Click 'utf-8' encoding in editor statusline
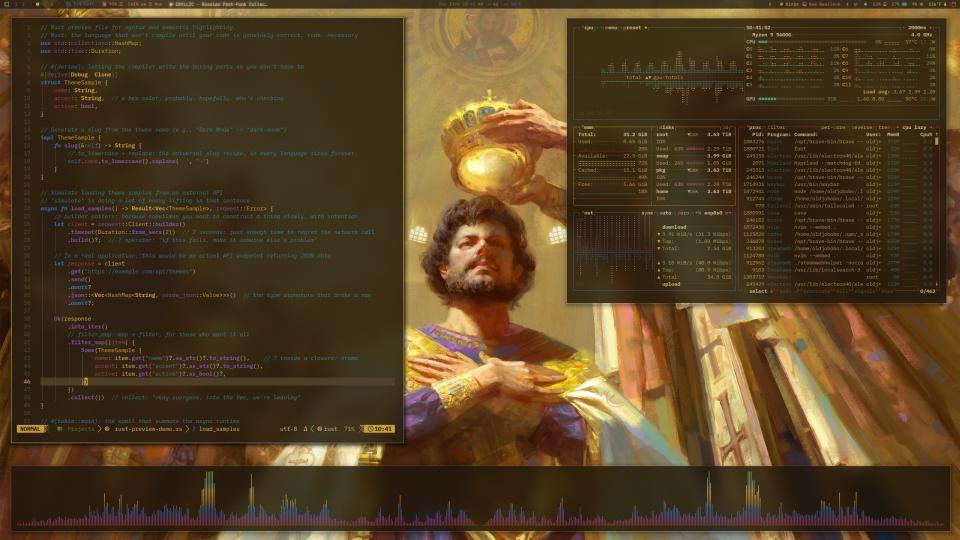 pos(288,429)
